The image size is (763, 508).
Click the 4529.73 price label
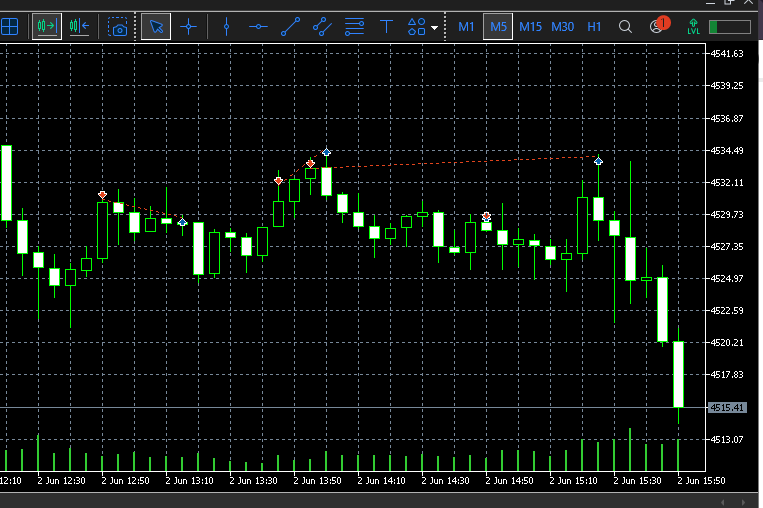727,214
